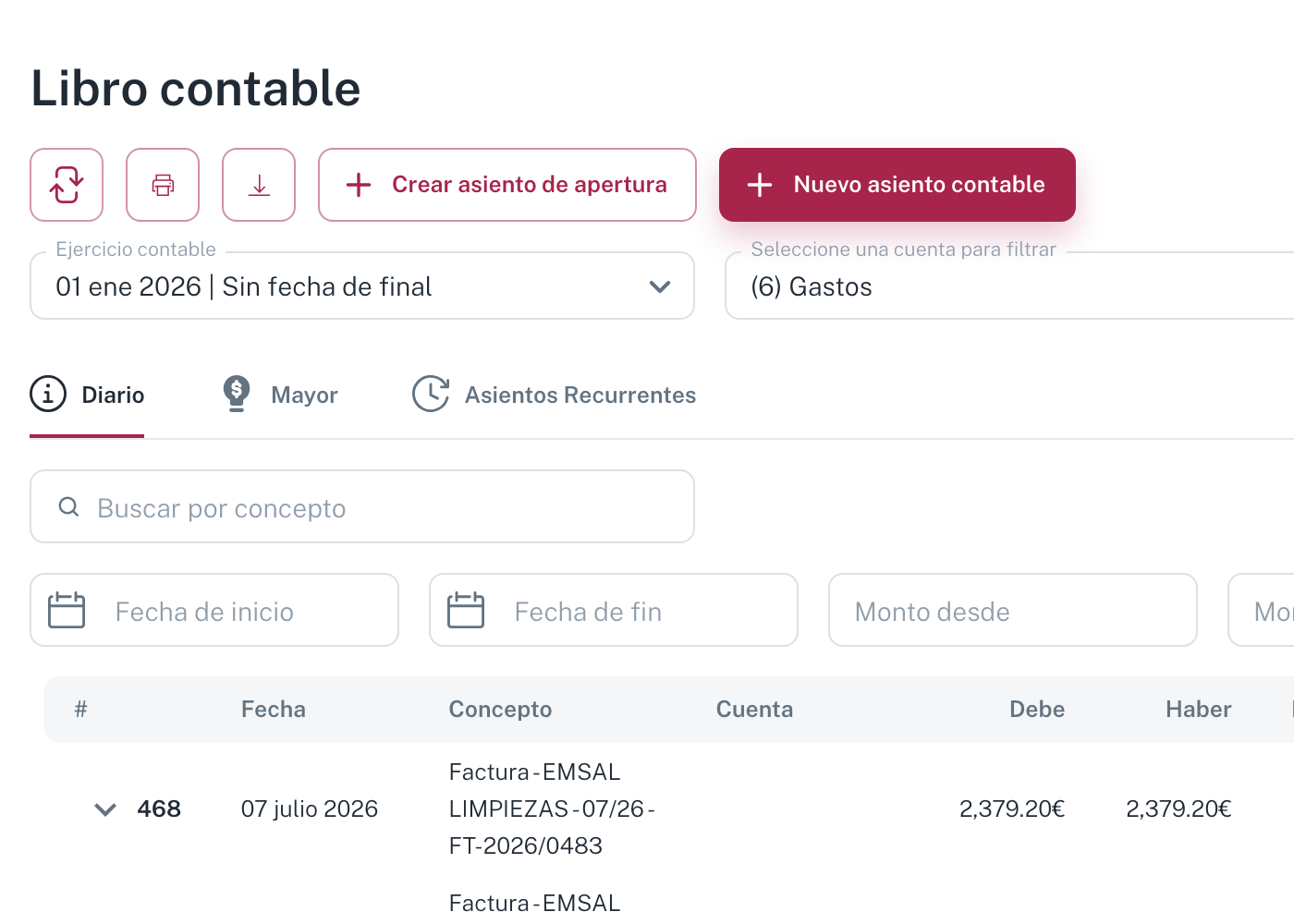The width and height of the screenshot is (1294, 924).
Task: Open the Fecha de inicio date field
Action: (214, 611)
